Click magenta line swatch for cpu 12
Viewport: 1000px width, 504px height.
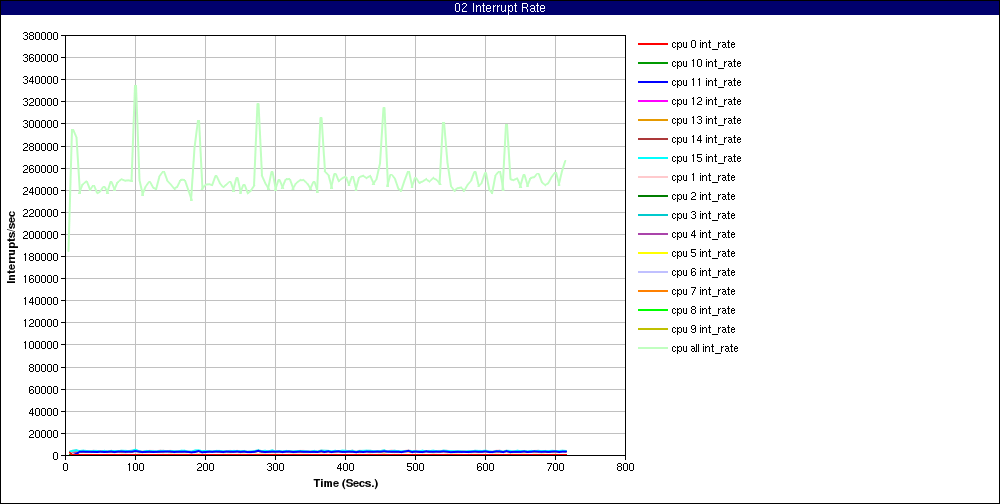coord(652,101)
